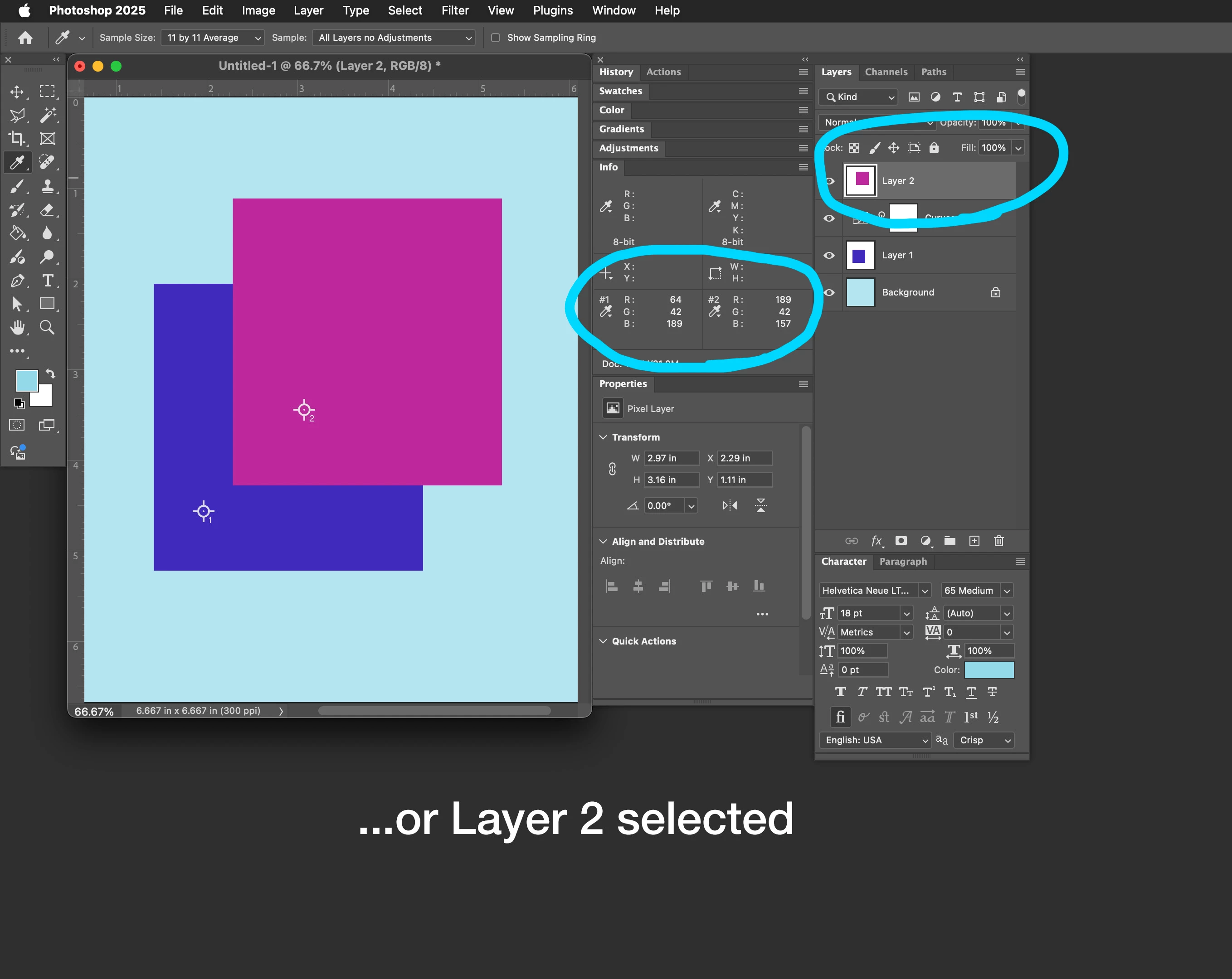The image size is (1232, 979).
Task: Click the foreground color swatch
Action: click(26, 380)
